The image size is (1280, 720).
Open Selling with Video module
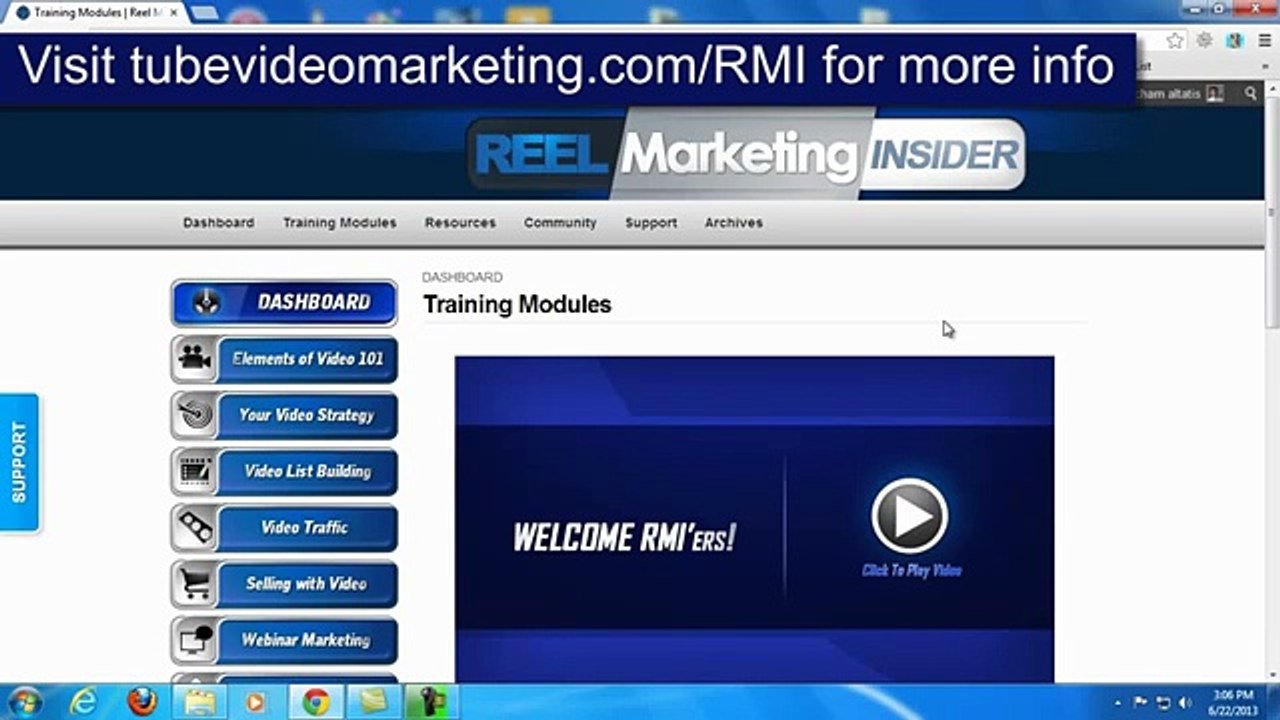pos(284,584)
